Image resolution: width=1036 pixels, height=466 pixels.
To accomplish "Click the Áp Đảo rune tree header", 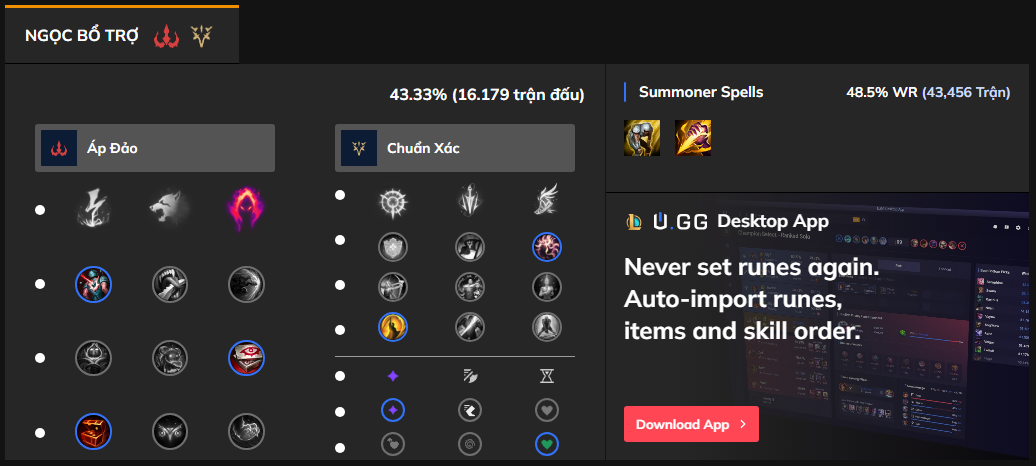I will click(155, 148).
